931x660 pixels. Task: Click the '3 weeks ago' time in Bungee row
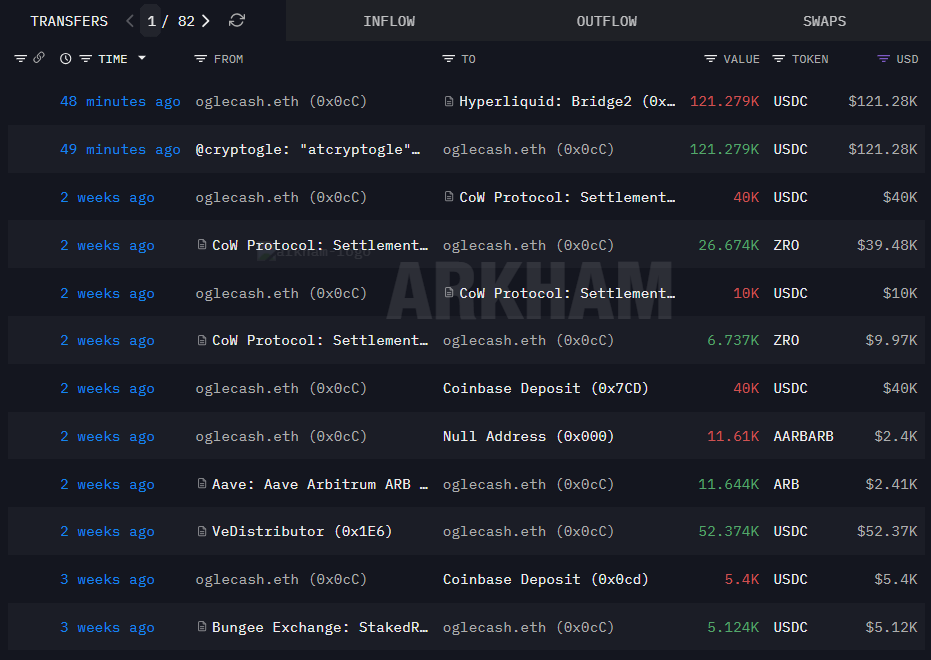(107, 627)
